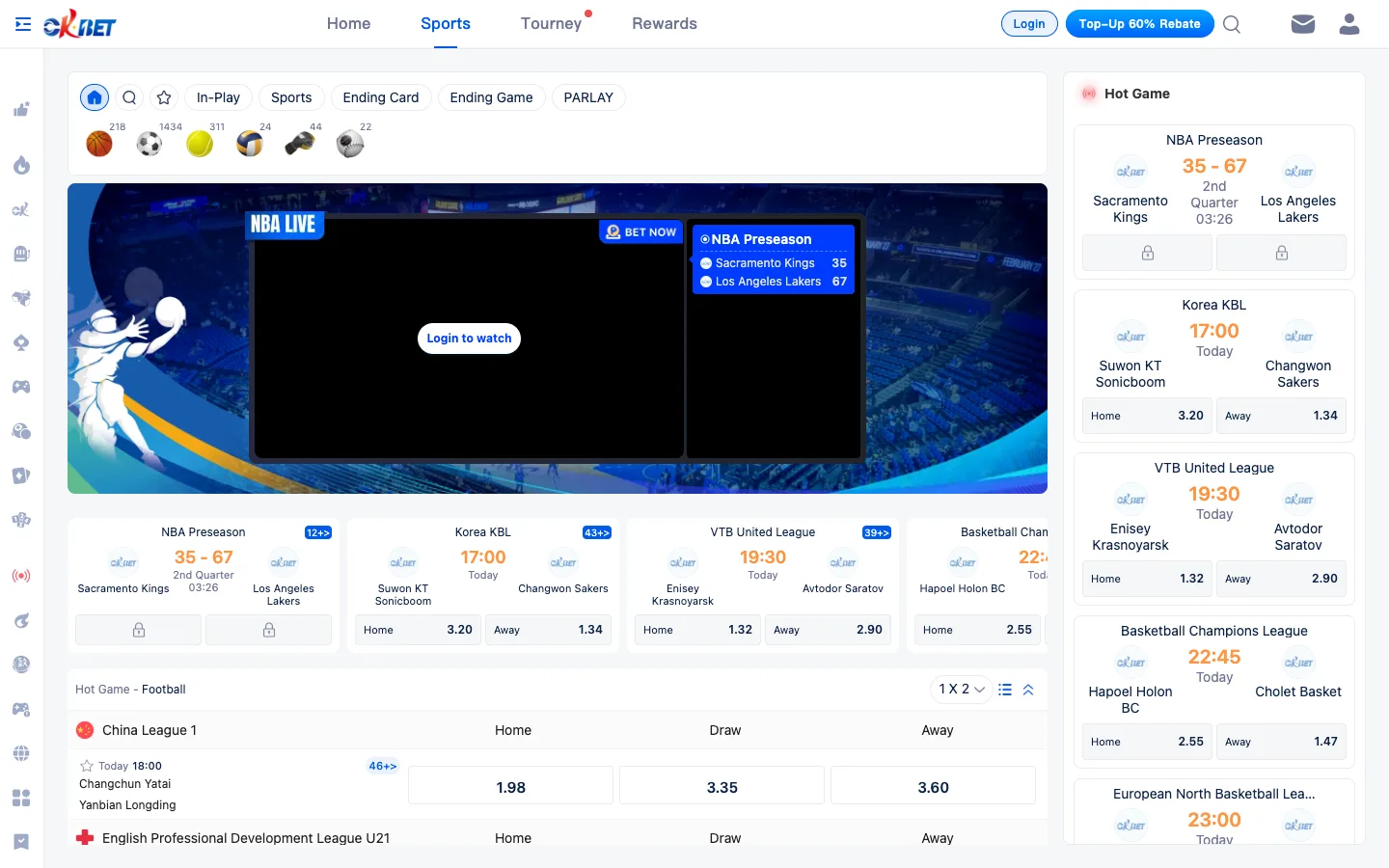Favorite the Changchun Yatai match star
This screenshot has height=868, width=1389.
pos(87,766)
